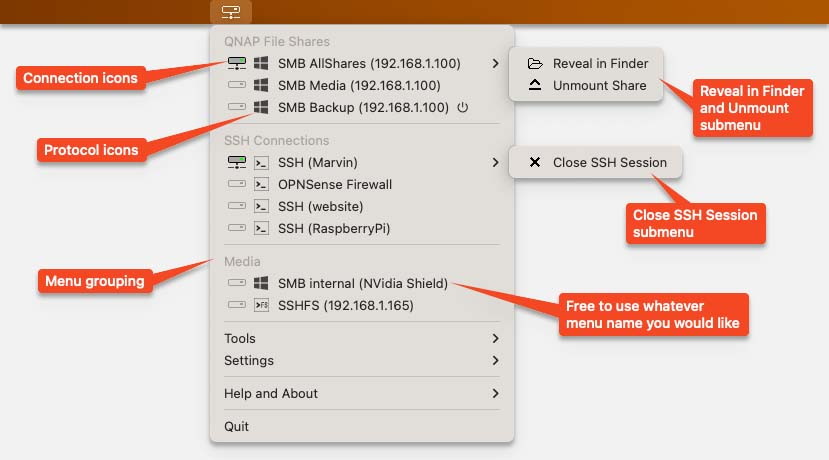Click the X icon for Close SSH Session

point(535,162)
